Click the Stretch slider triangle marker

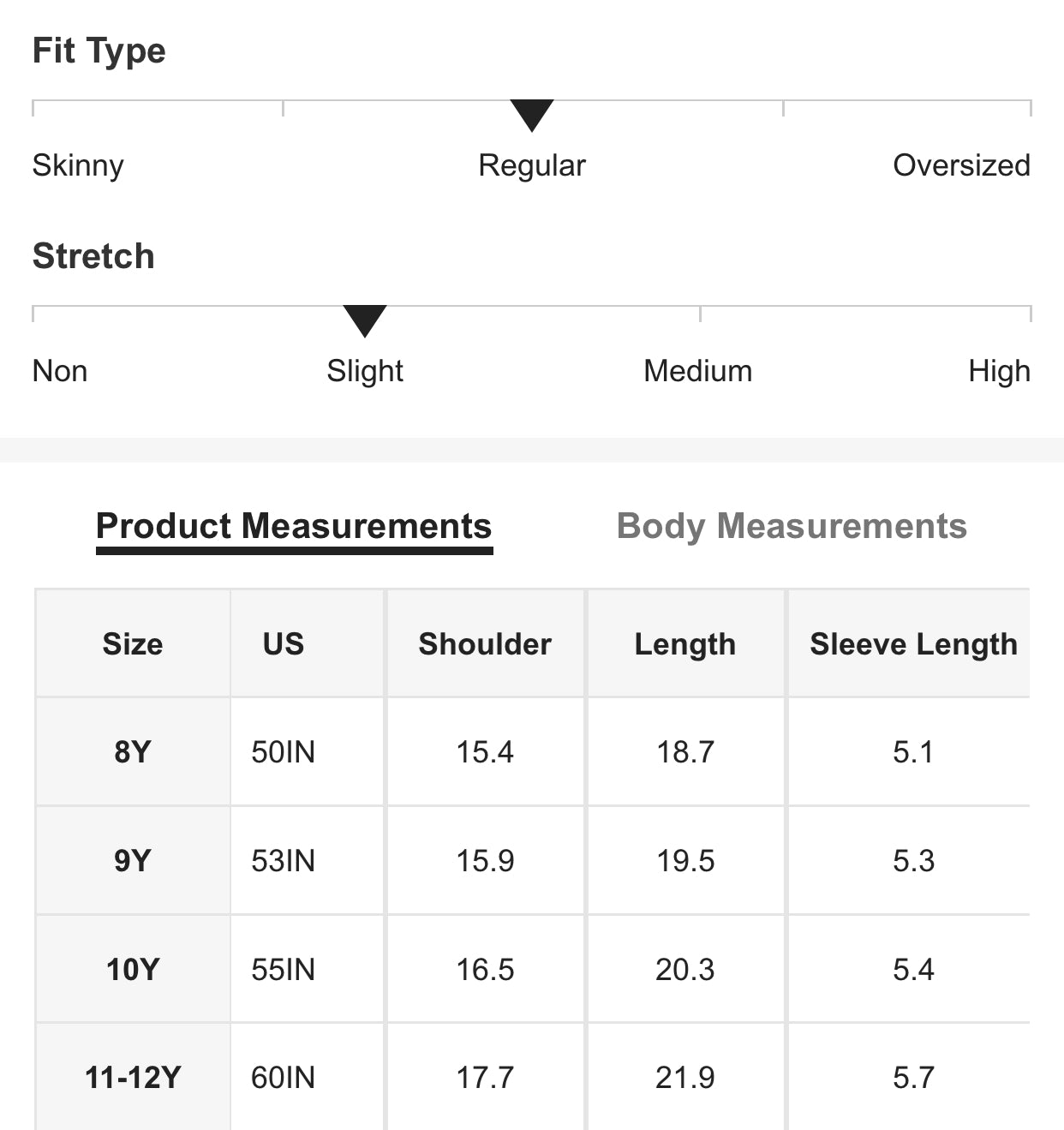(x=365, y=320)
